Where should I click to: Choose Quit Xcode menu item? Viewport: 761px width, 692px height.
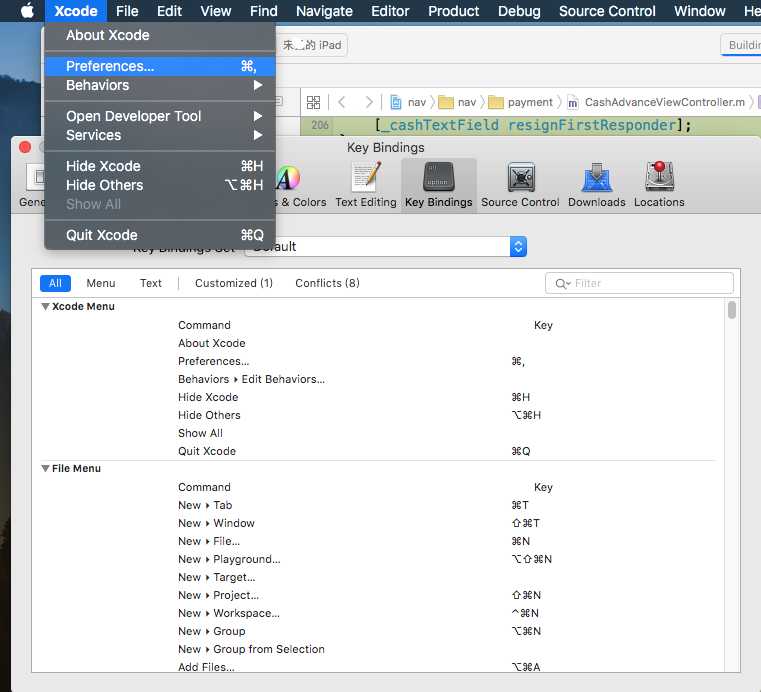click(160, 235)
